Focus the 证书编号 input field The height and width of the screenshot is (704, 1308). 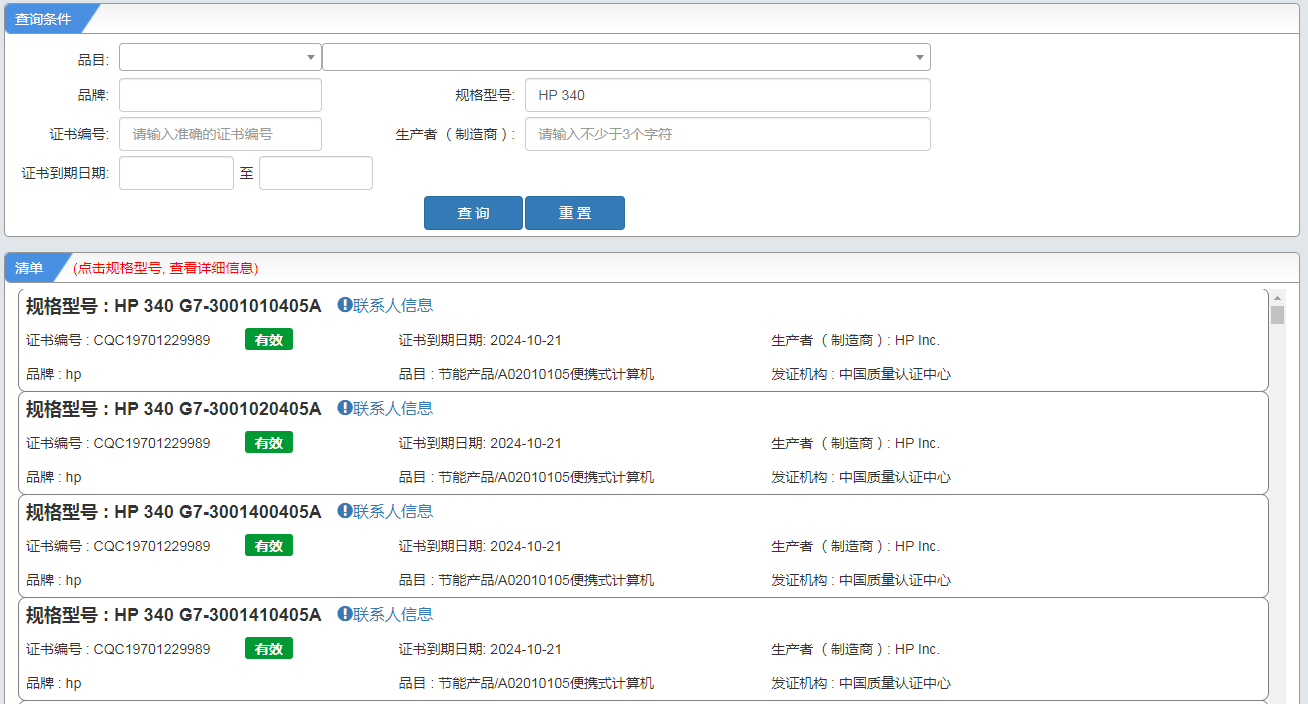click(x=220, y=134)
